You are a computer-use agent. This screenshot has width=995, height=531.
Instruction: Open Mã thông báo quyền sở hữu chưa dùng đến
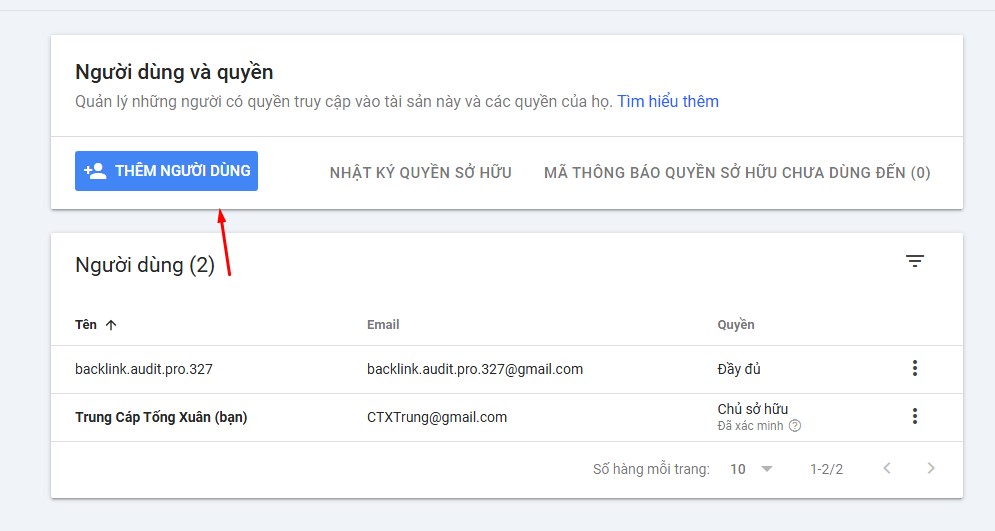click(x=736, y=173)
